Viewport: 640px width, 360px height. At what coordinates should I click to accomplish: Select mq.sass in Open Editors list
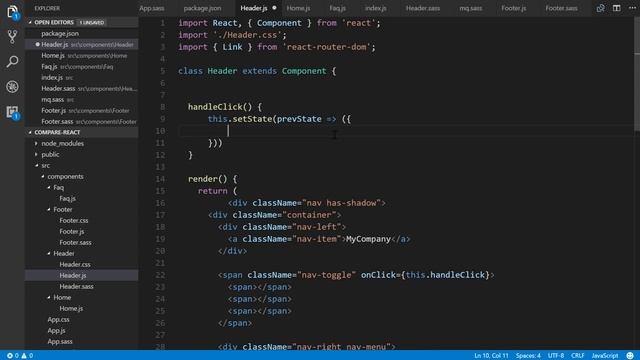point(82,100)
